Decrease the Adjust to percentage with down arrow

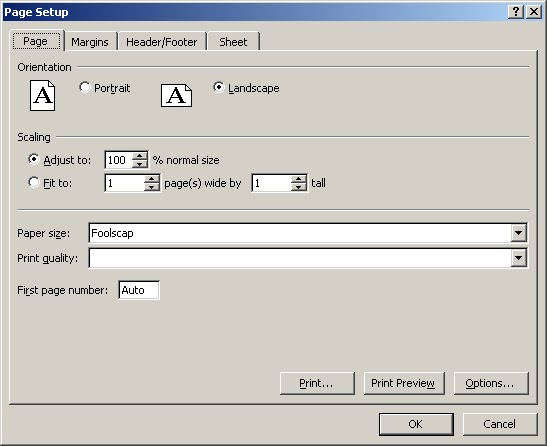[140, 164]
